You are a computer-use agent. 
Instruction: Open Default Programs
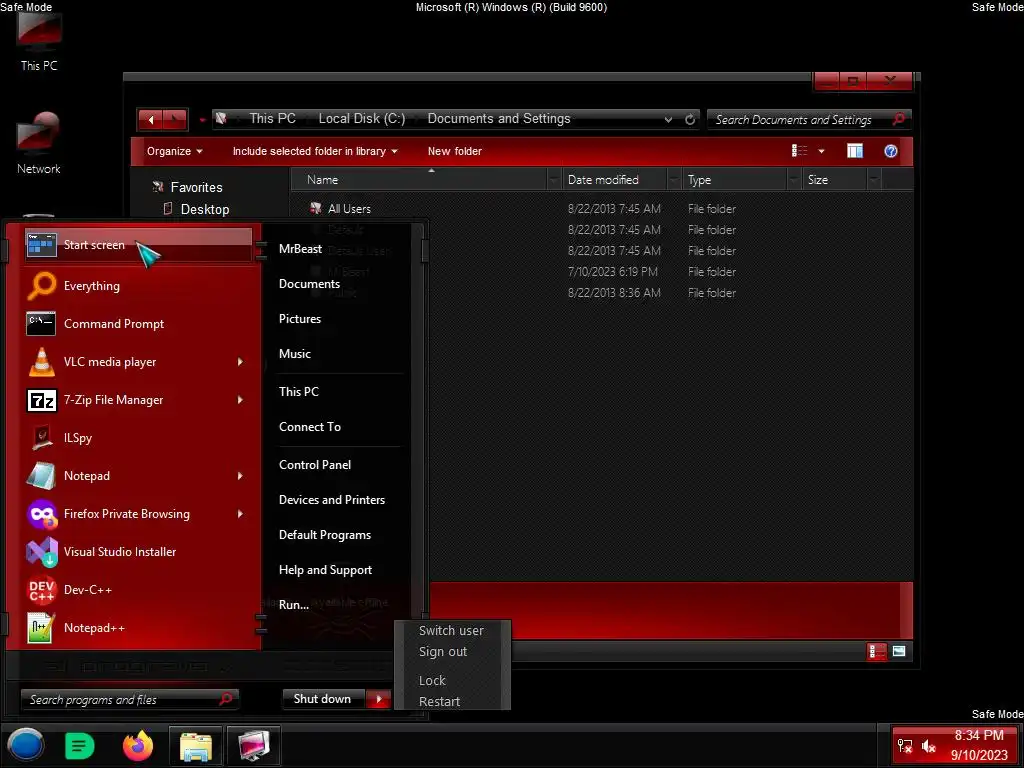325,535
